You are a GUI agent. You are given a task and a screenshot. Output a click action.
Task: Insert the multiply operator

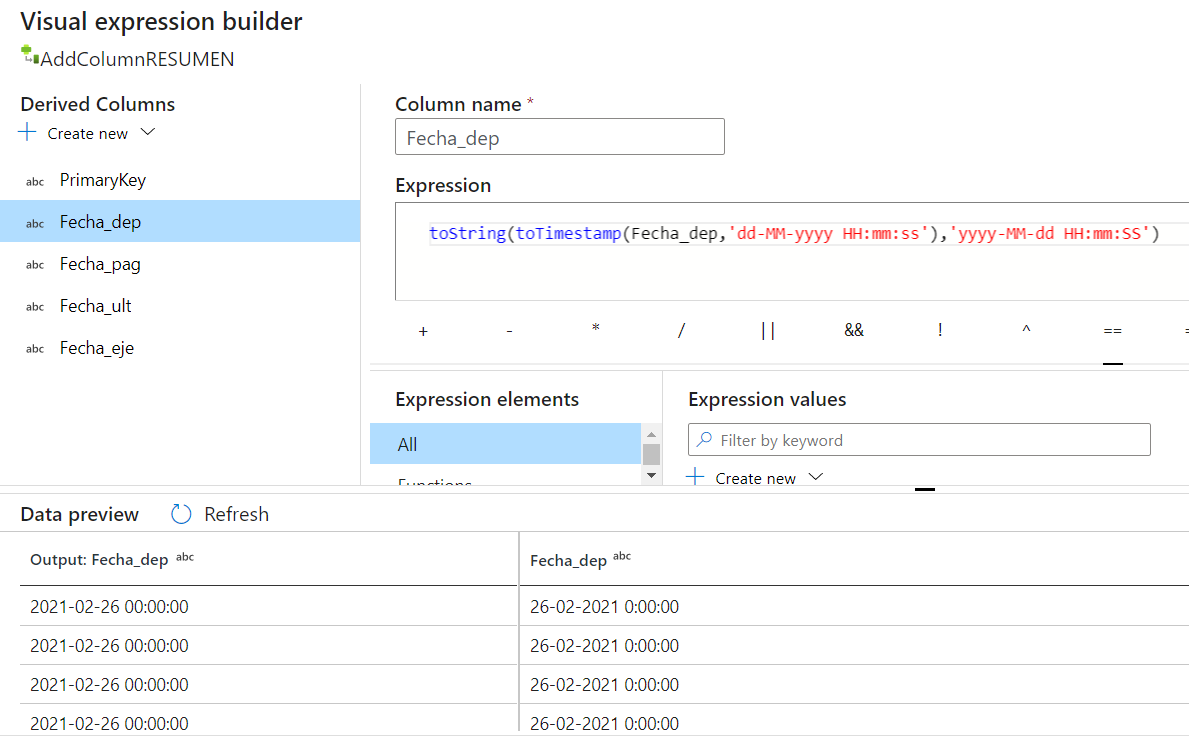(x=595, y=329)
